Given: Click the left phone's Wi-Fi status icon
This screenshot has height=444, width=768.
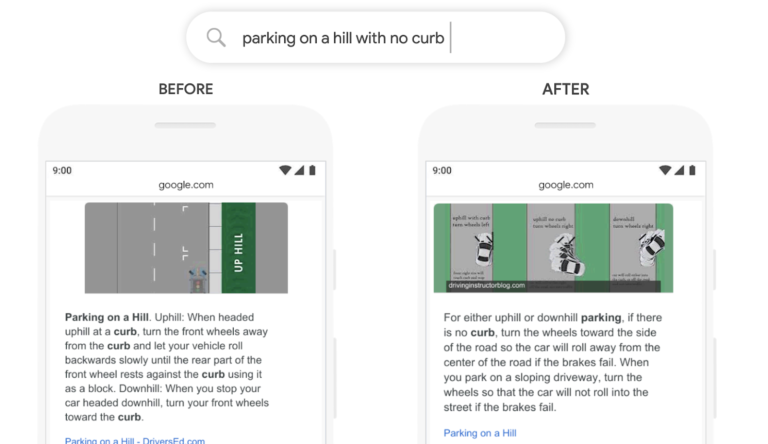Looking at the screenshot, I should click(285, 170).
